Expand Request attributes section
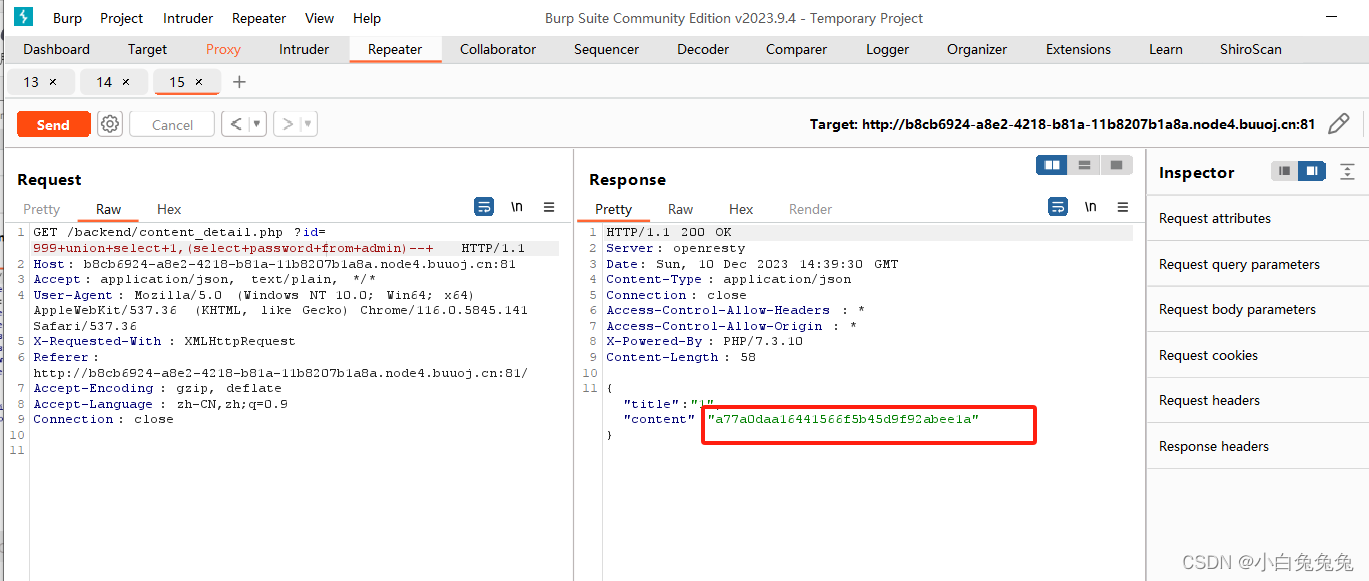Screen dimensions: 1369x581 (1258, 218)
